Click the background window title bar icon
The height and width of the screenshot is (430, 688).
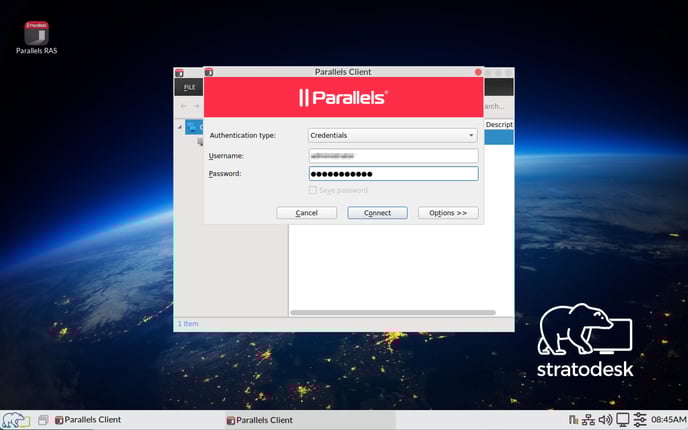(x=179, y=73)
